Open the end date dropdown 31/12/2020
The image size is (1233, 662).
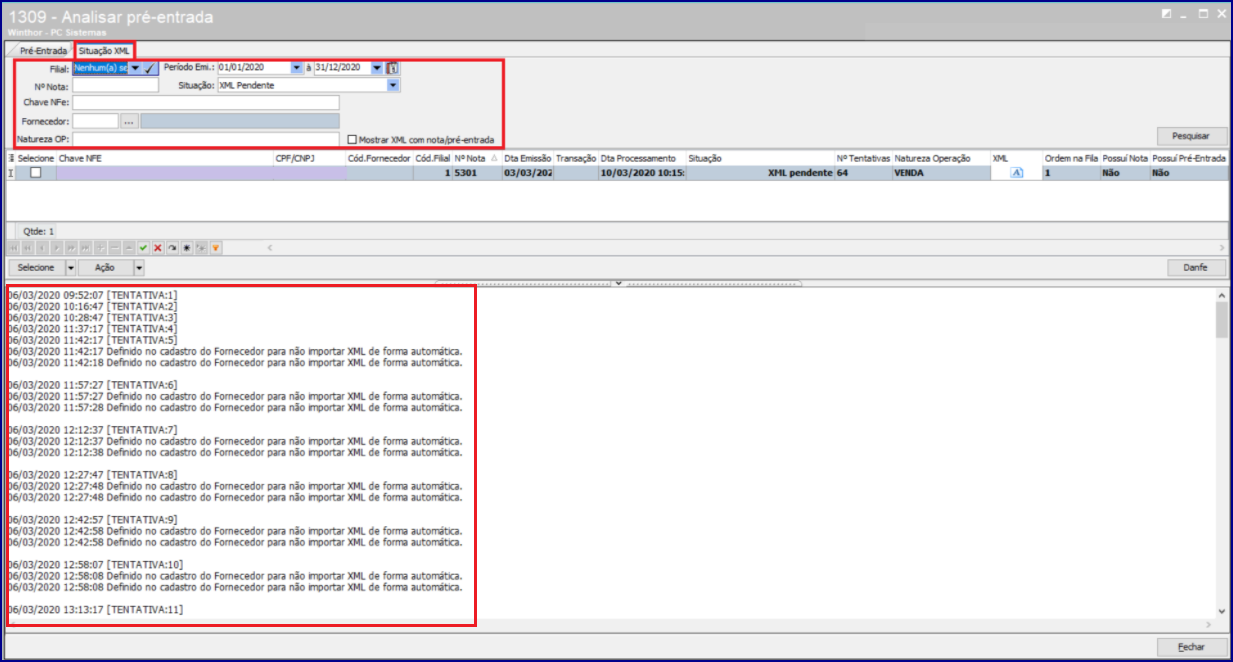(x=377, y=68)
